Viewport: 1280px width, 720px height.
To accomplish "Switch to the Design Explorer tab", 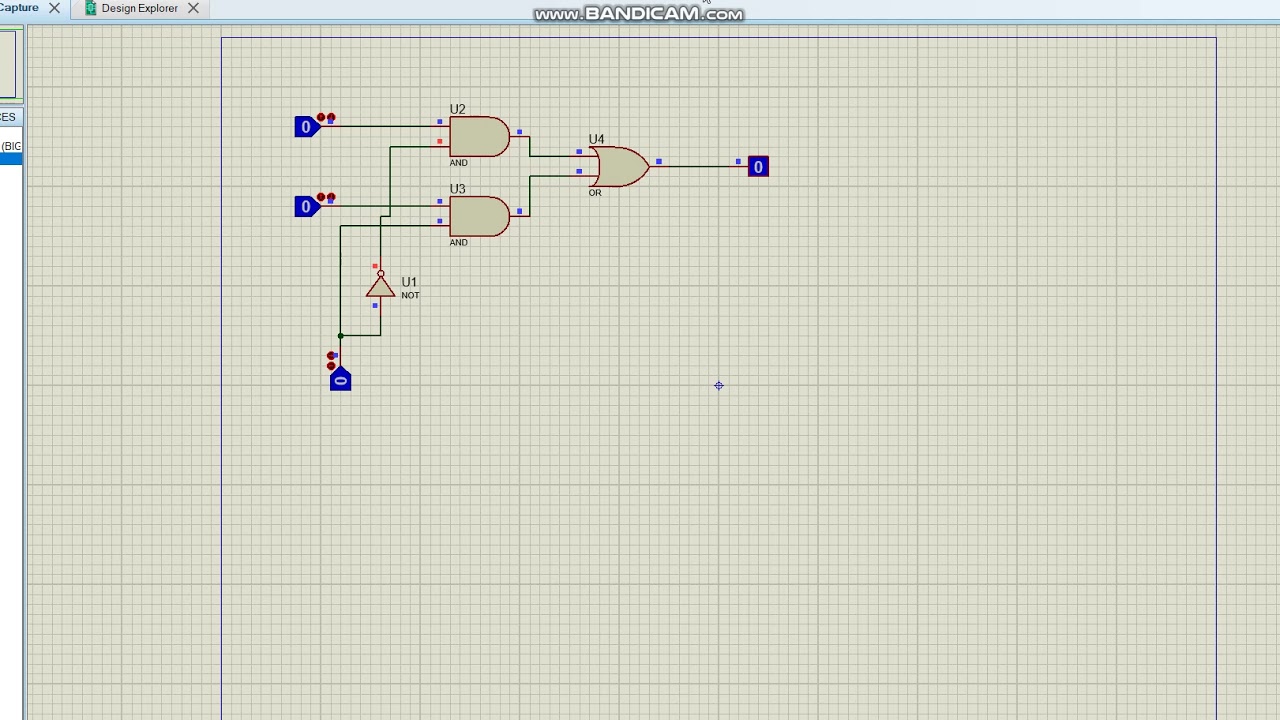I will [139, 8].
